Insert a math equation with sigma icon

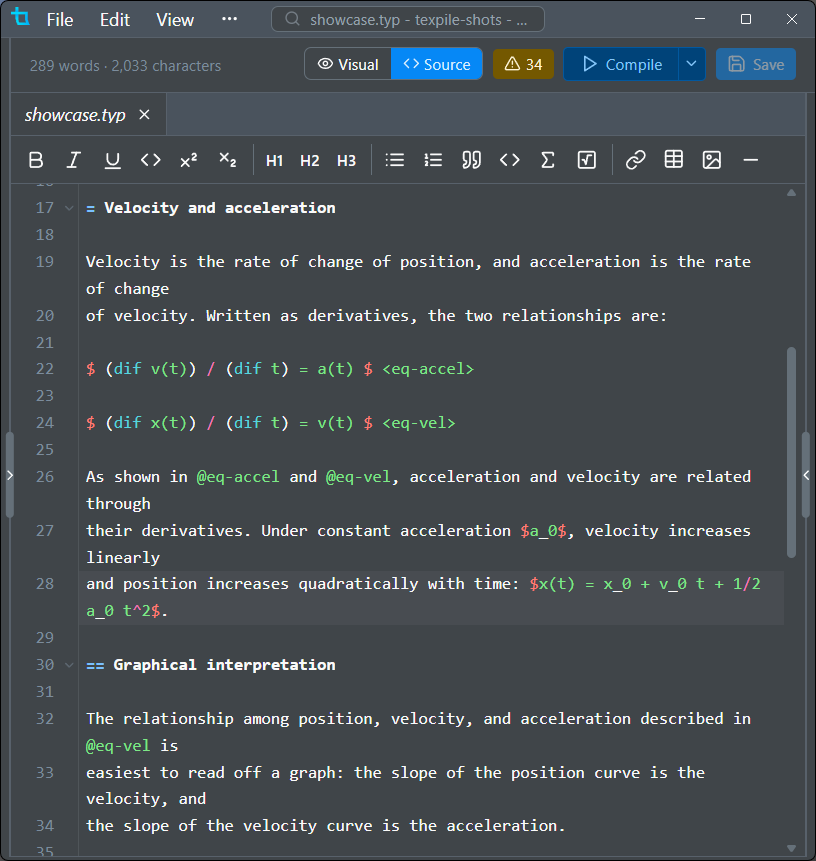tap(547, 160)
